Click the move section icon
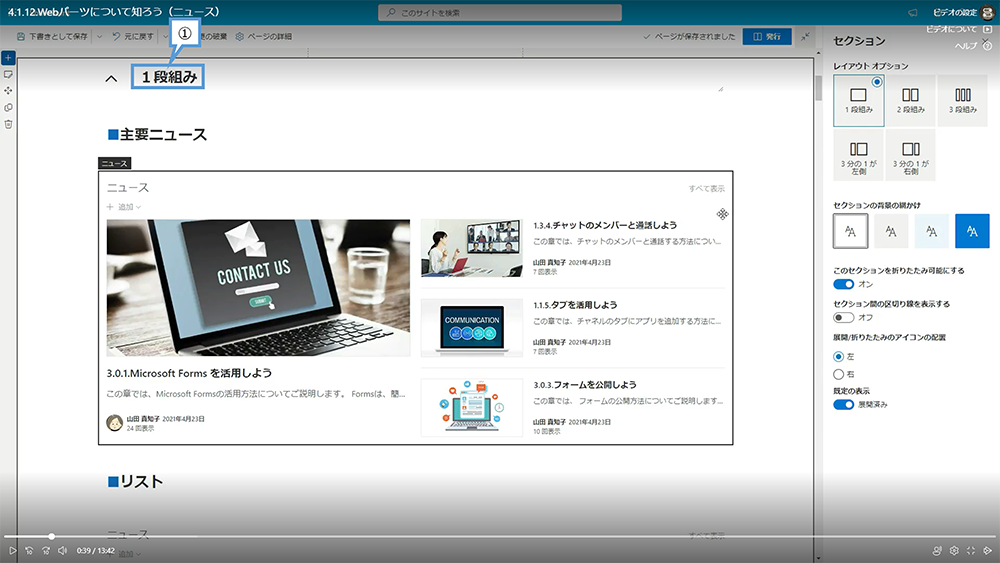Screen dimensions: 1000x563 [8, 91]
